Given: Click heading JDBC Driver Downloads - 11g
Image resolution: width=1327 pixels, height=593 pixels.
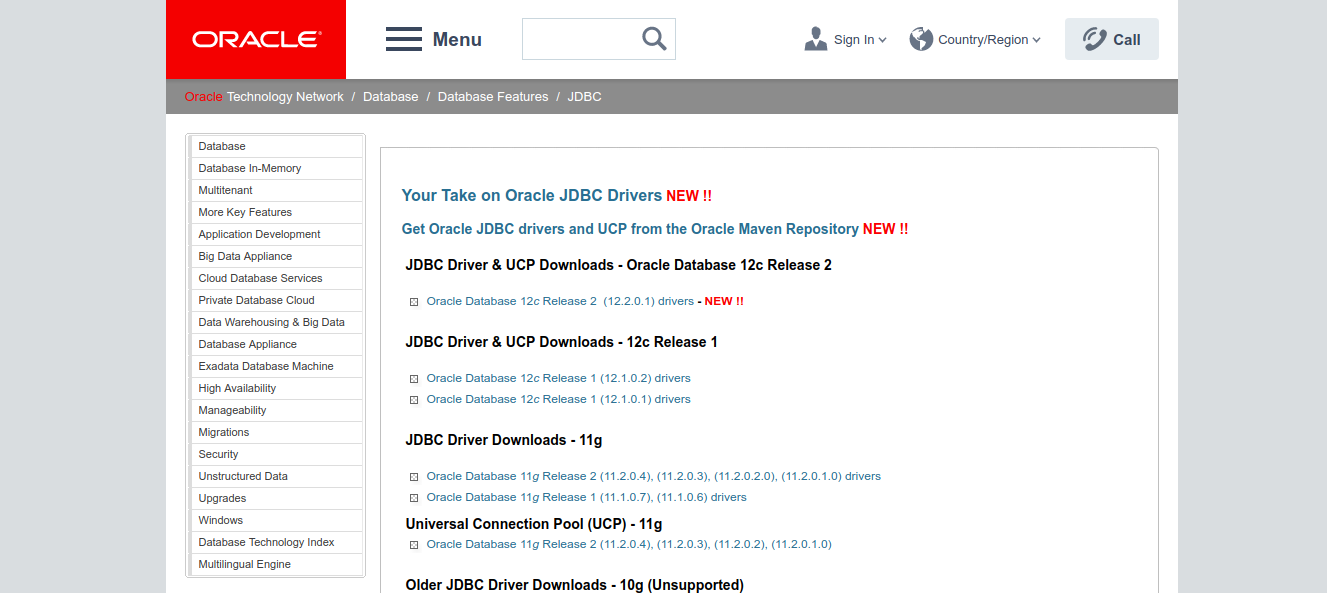Looking at the screenshot, I should (x=504, y=440).
